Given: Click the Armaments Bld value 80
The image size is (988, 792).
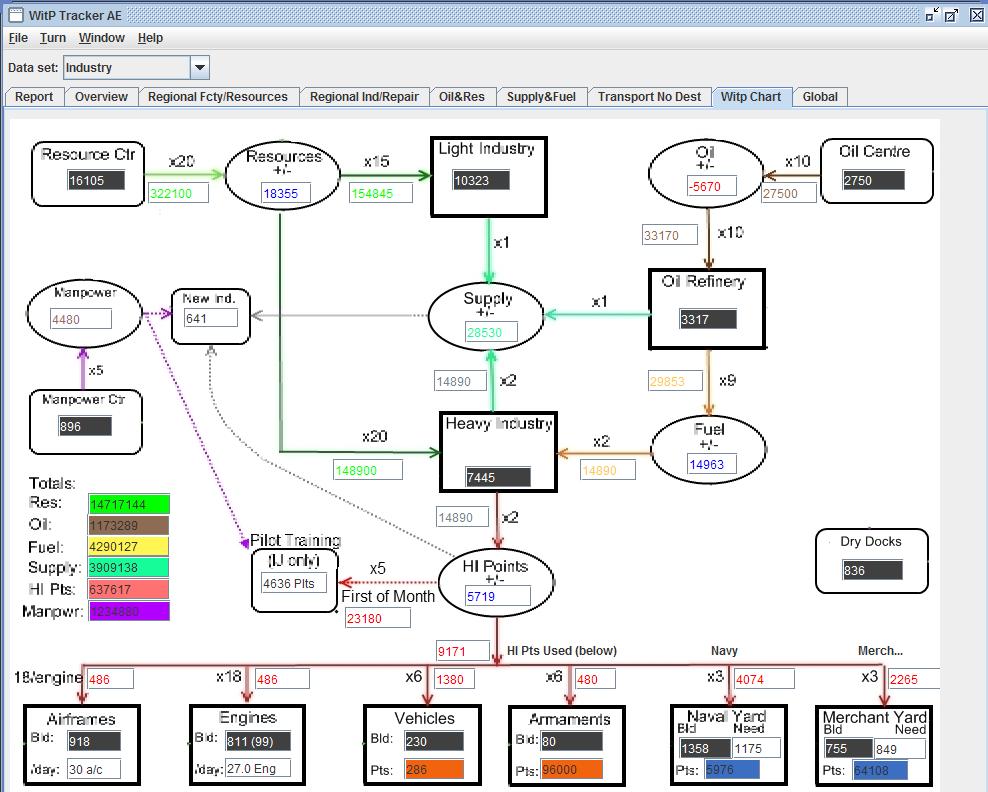Looking at the screenshot, I should point(572,741).
